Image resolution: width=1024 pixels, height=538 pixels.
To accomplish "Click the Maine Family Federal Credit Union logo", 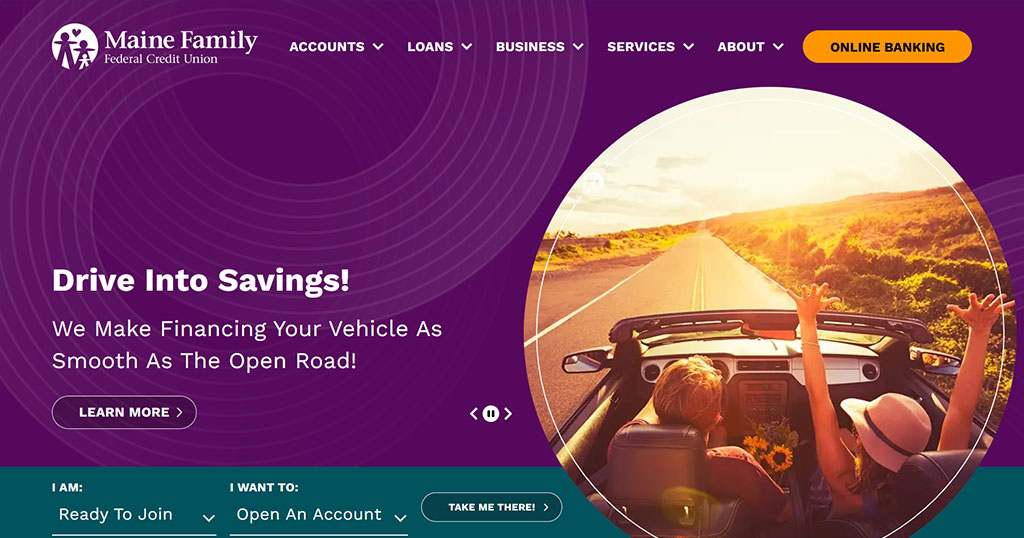I will (155, 46).
